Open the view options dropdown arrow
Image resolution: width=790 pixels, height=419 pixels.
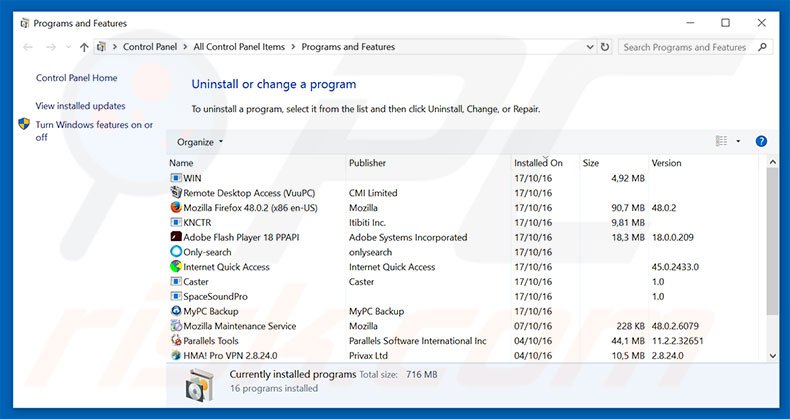click(x=738, y=142)
